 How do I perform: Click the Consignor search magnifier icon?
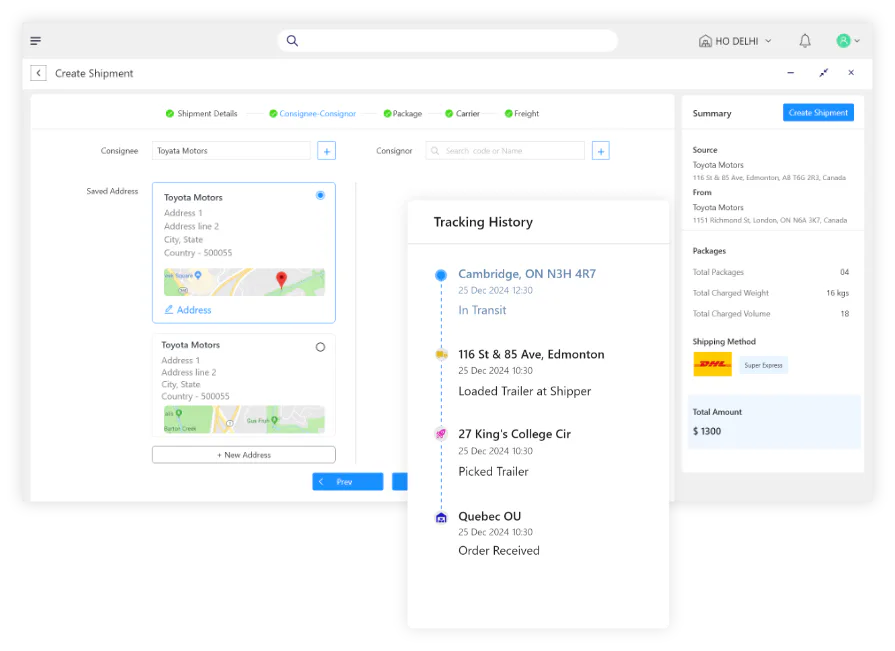pos(435,151)
